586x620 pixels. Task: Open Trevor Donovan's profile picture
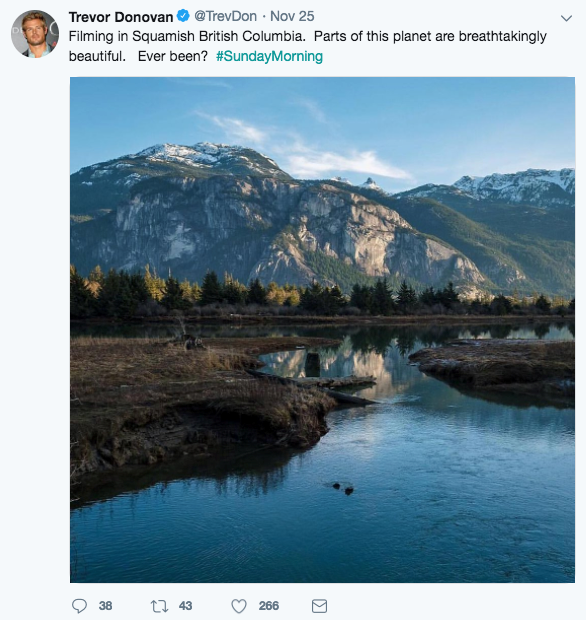[35, 34]
